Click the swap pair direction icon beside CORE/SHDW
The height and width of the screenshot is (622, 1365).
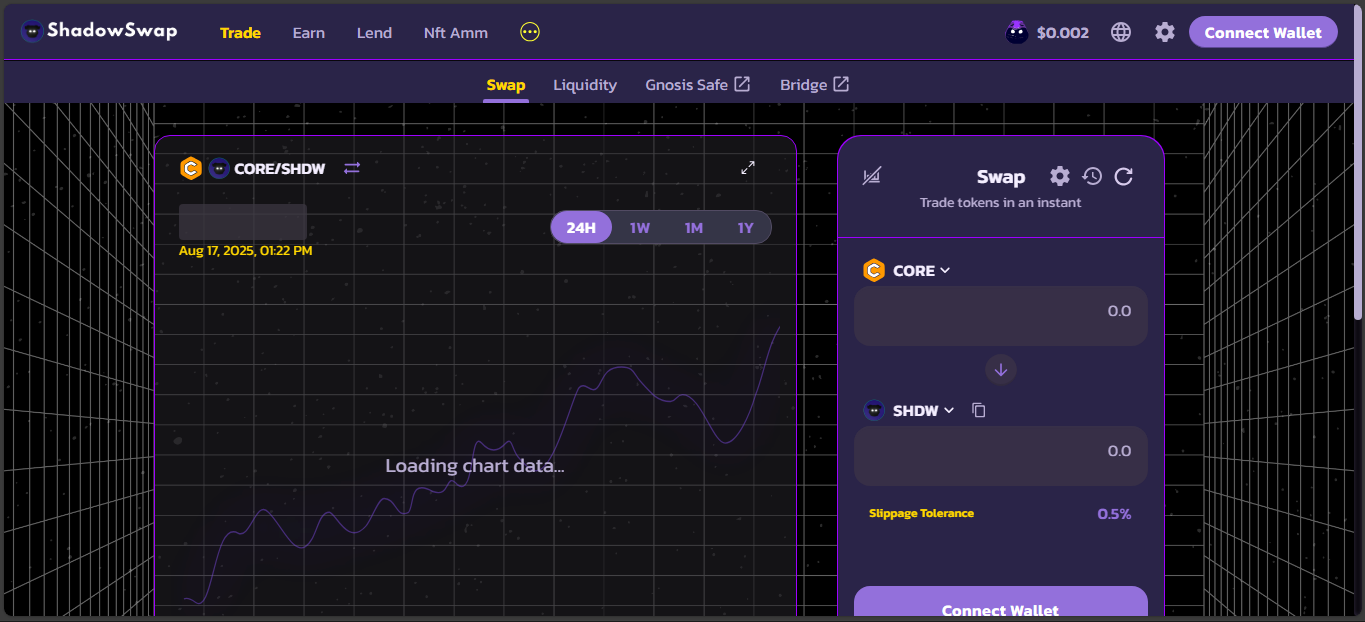[352, 168]
